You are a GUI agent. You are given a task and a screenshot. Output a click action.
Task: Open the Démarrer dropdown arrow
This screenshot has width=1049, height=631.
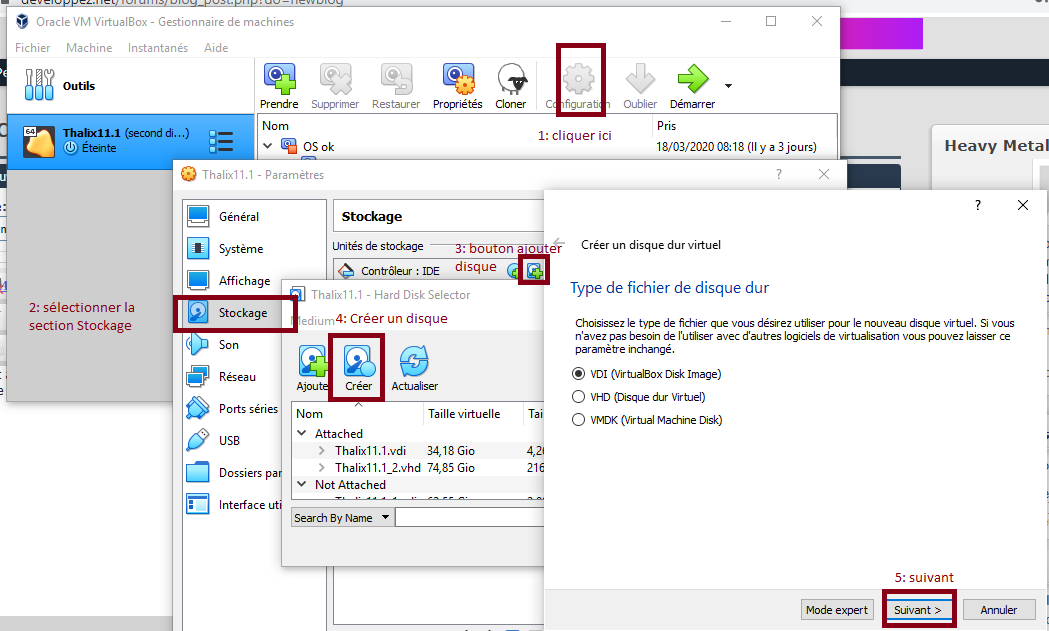click(x=728, y=86)
